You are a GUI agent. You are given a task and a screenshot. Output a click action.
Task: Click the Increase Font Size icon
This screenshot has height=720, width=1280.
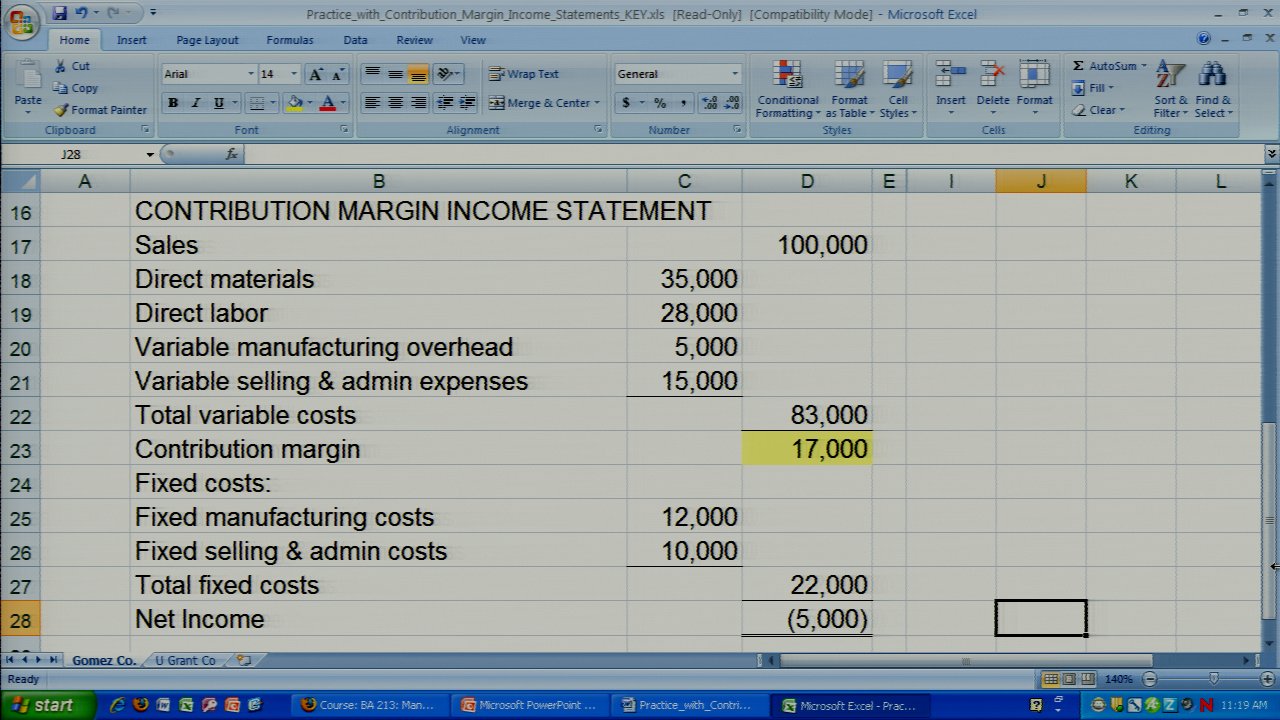pyautogui.click(x=316, y=75)
